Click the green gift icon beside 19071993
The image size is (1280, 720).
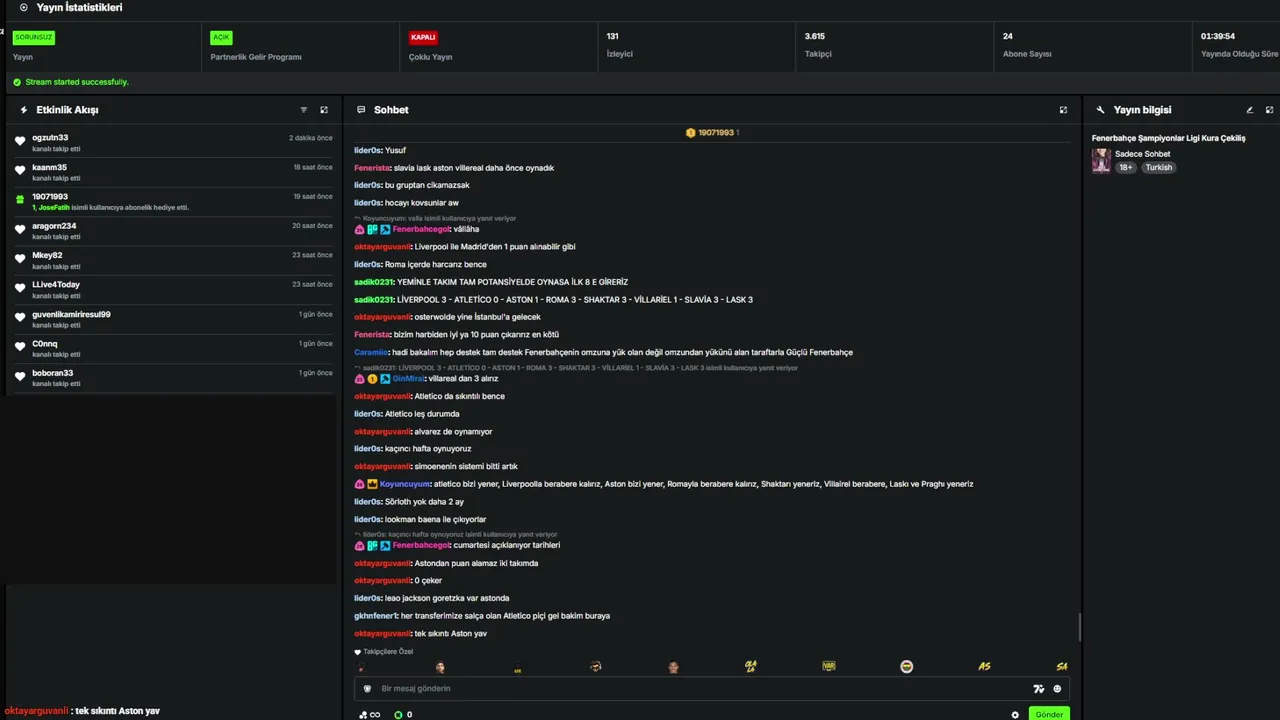point(20,201)
